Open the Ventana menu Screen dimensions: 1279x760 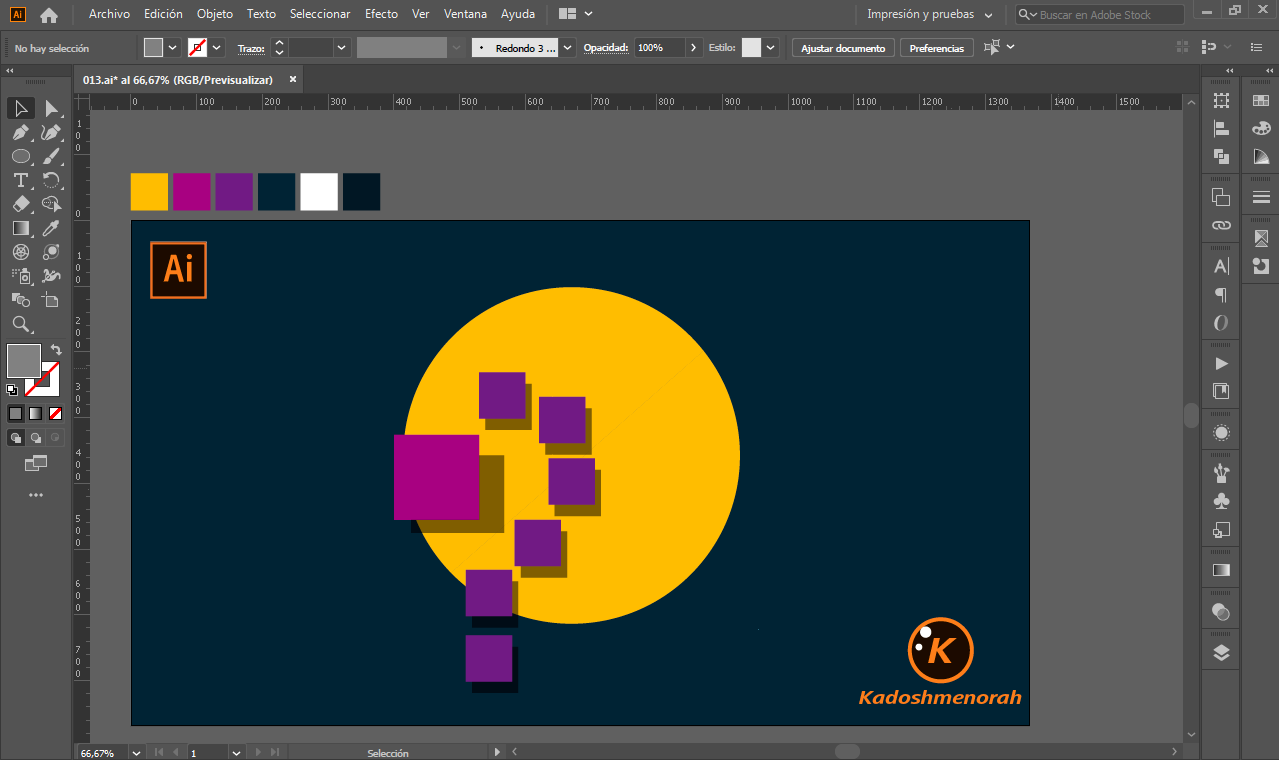click(x=465, y=14)
